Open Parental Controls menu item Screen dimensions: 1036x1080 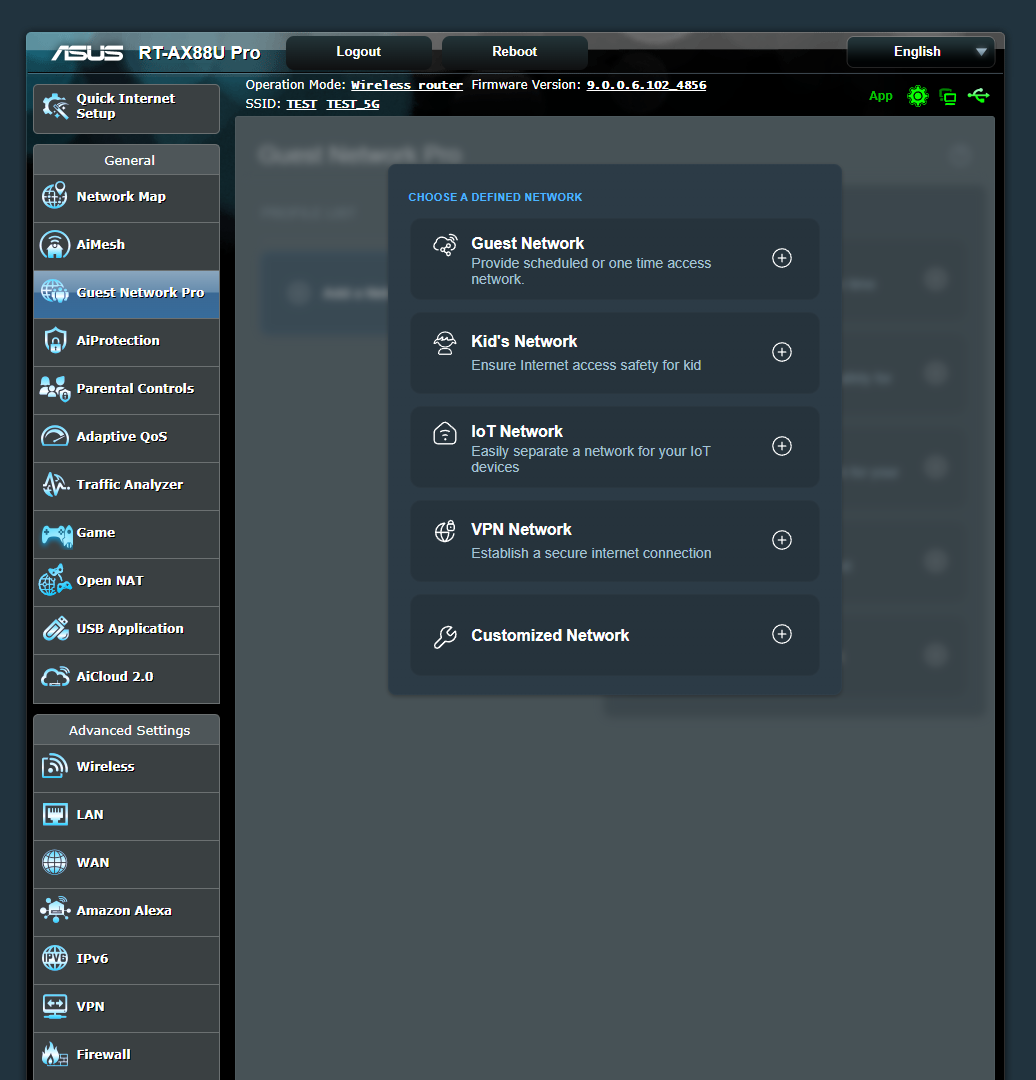(x=127, y=391)
